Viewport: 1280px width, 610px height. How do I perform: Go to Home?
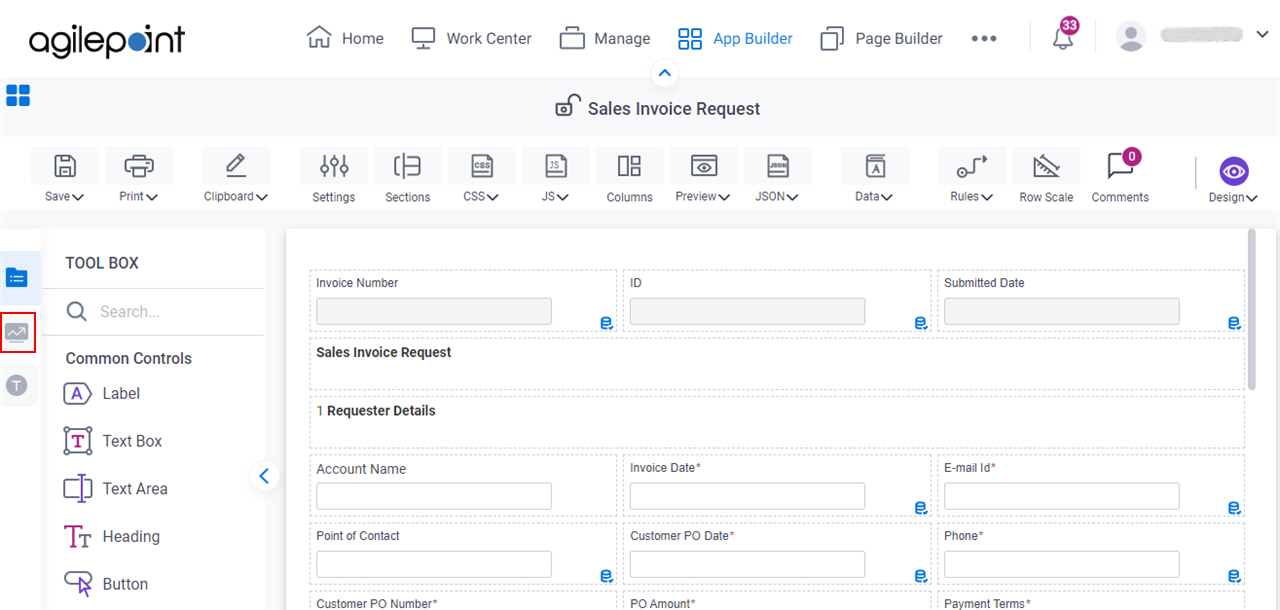345,38
